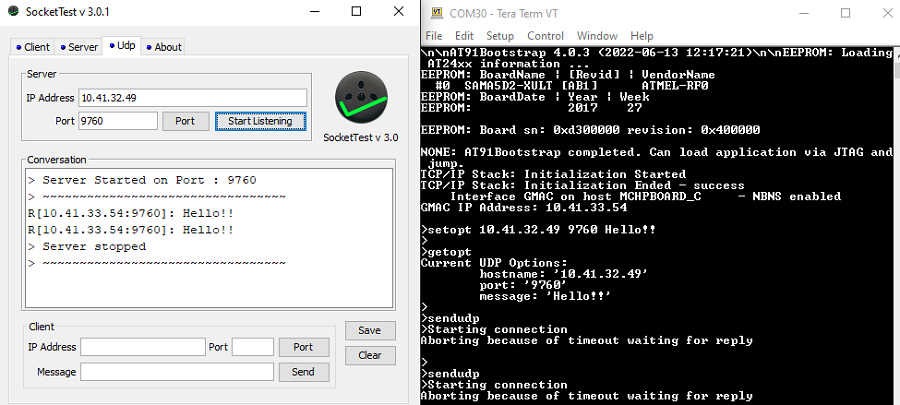Image resolution: width=900 pixels, height=405 pixels.
Task: Click the SocketTest title bar app icon
Action: point(13,11)
